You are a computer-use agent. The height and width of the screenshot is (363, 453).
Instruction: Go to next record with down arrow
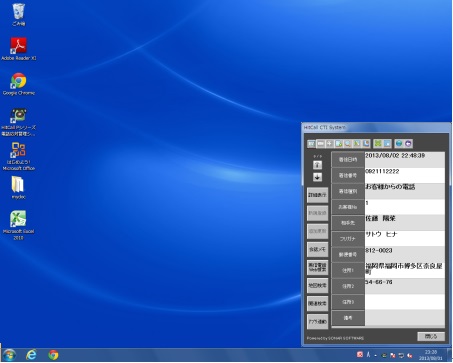click(x=317, y=177)
